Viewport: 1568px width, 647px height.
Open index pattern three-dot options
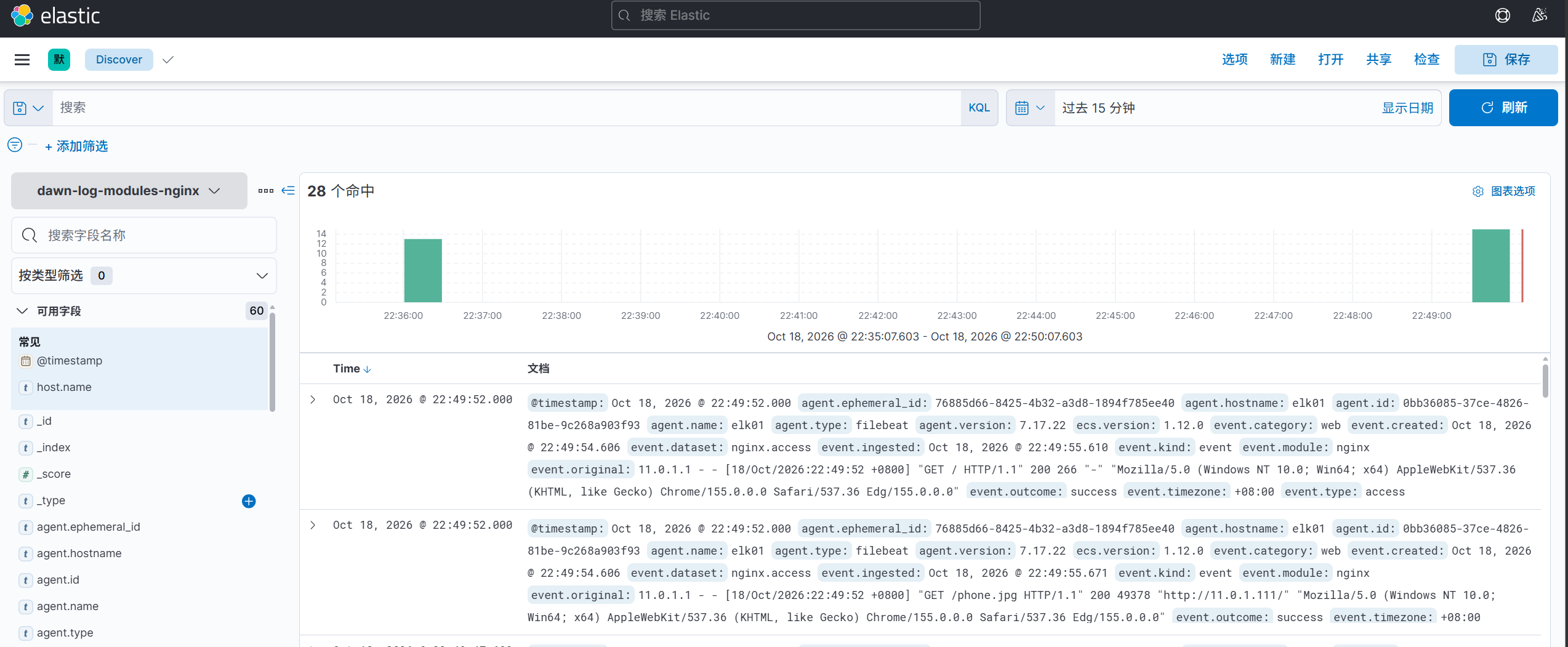tap(266, 191)
